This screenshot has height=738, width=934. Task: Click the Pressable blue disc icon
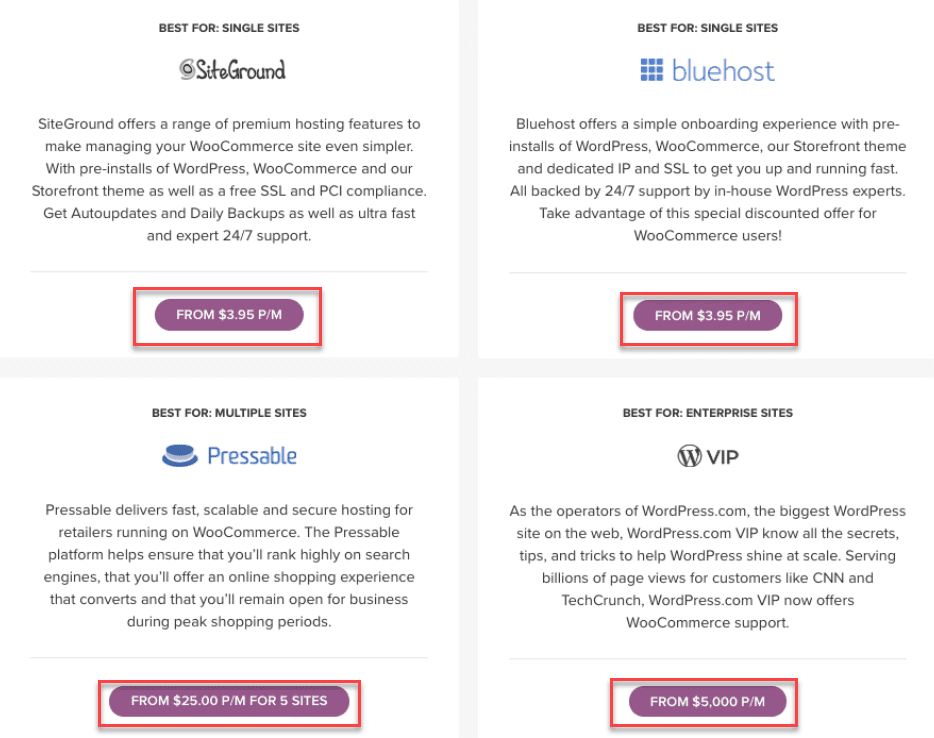point(180,456)
